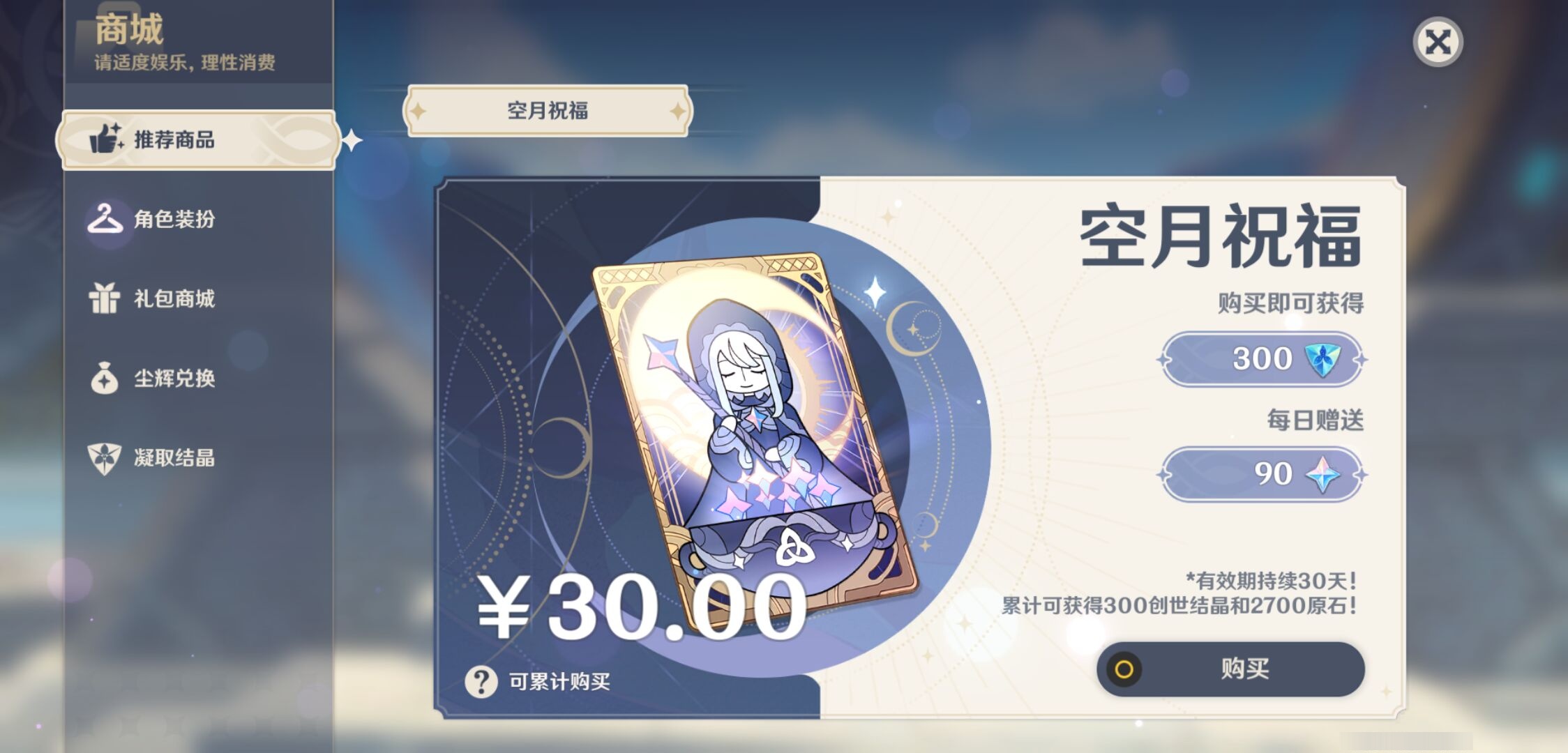The image size is (1568, 753).
Task: Click the thumbs-up icon beside 推荐商品
Action: (x=106, y=138)
